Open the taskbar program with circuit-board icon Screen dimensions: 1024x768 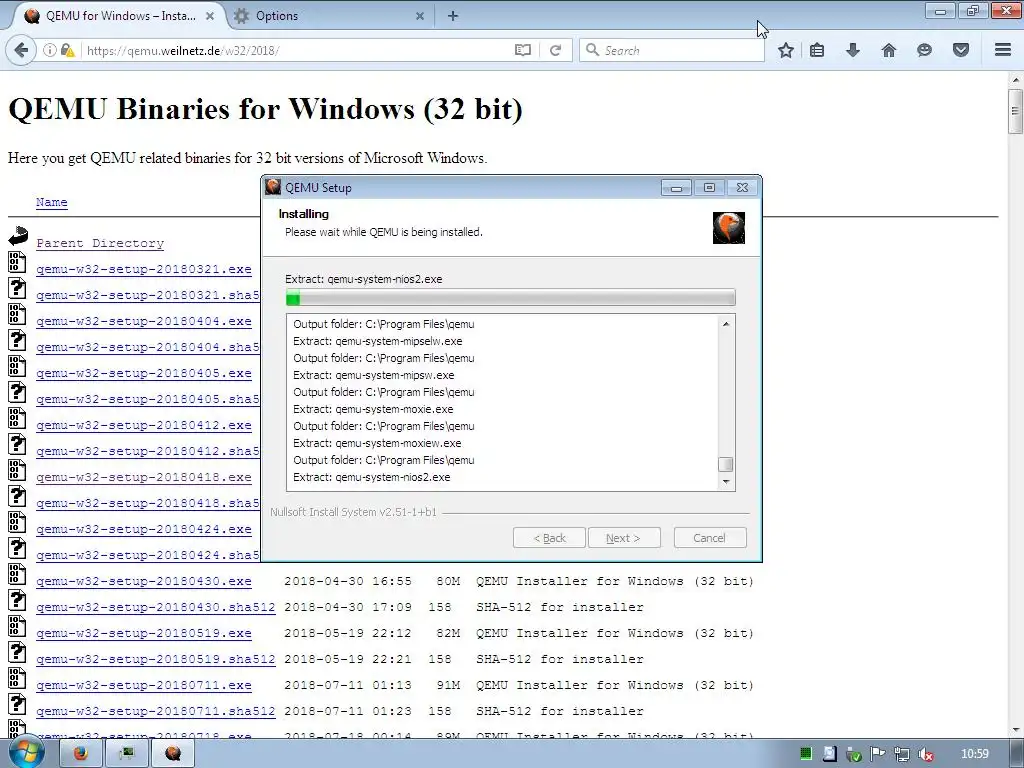click(x=127, y=753)
